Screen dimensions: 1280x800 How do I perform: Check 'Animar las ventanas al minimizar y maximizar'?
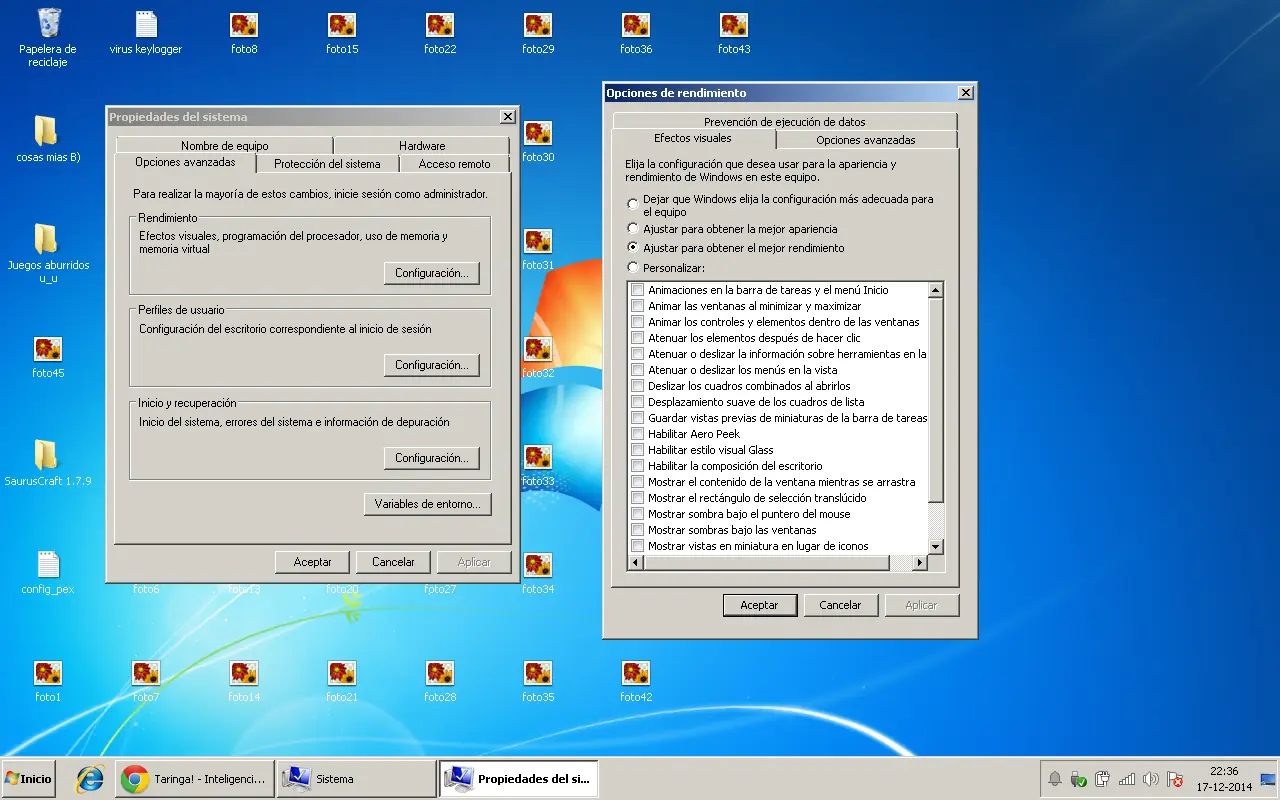(x=637, y=306)
